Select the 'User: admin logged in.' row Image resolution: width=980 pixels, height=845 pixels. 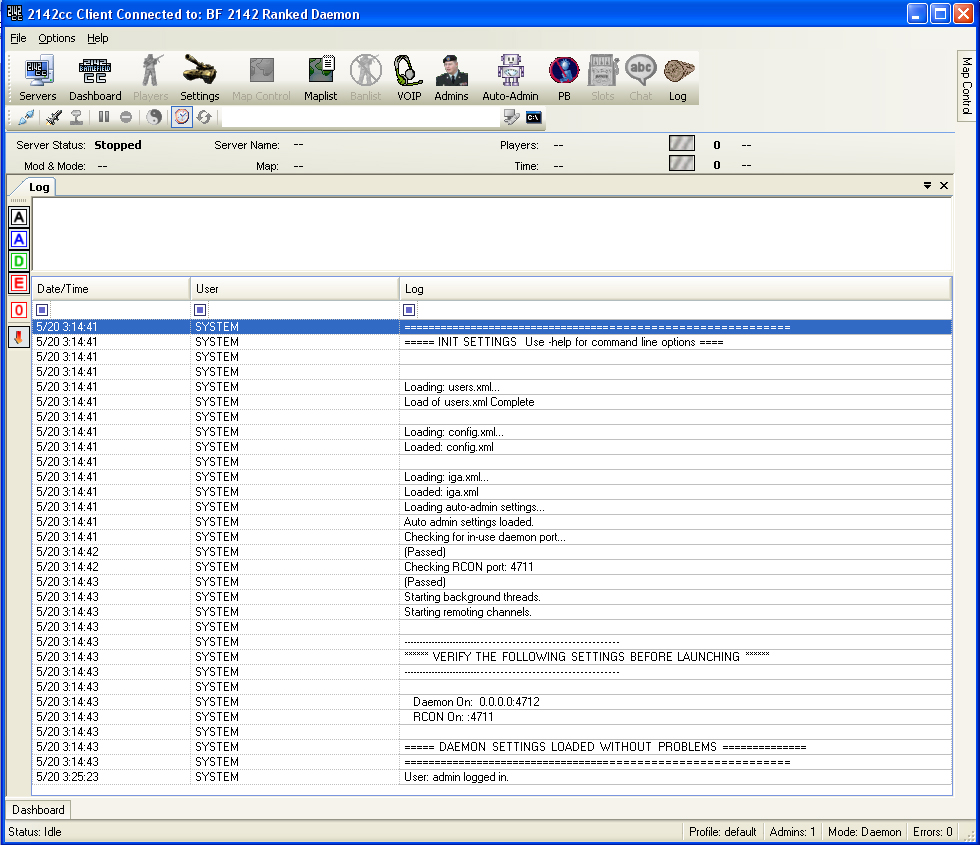click(x=492, y=777)
